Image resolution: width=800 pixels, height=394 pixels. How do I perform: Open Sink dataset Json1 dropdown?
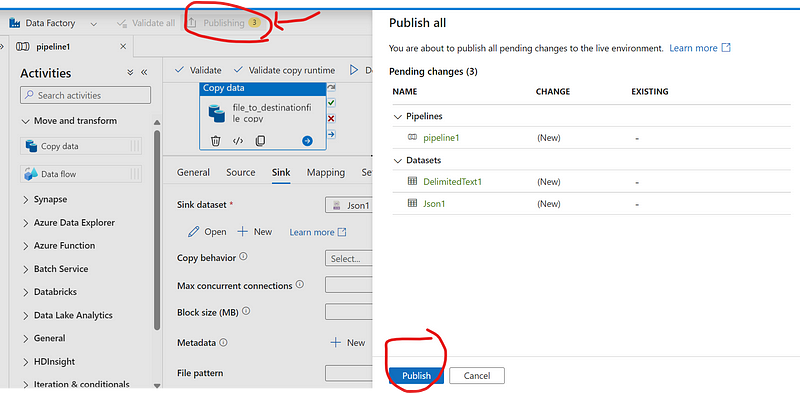349,205
